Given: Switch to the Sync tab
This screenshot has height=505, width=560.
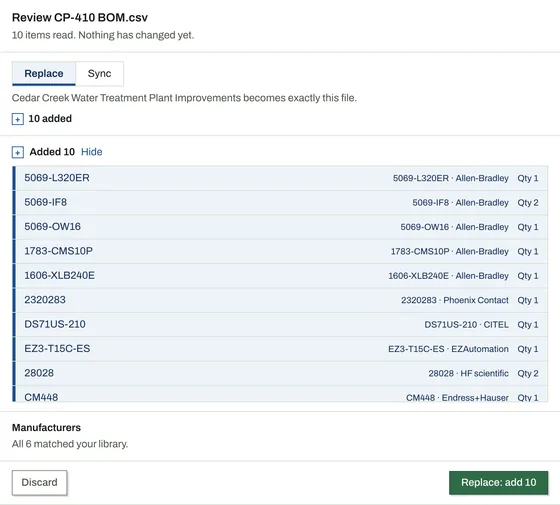Looking at the screenshot, I should (x=99, y=74).
